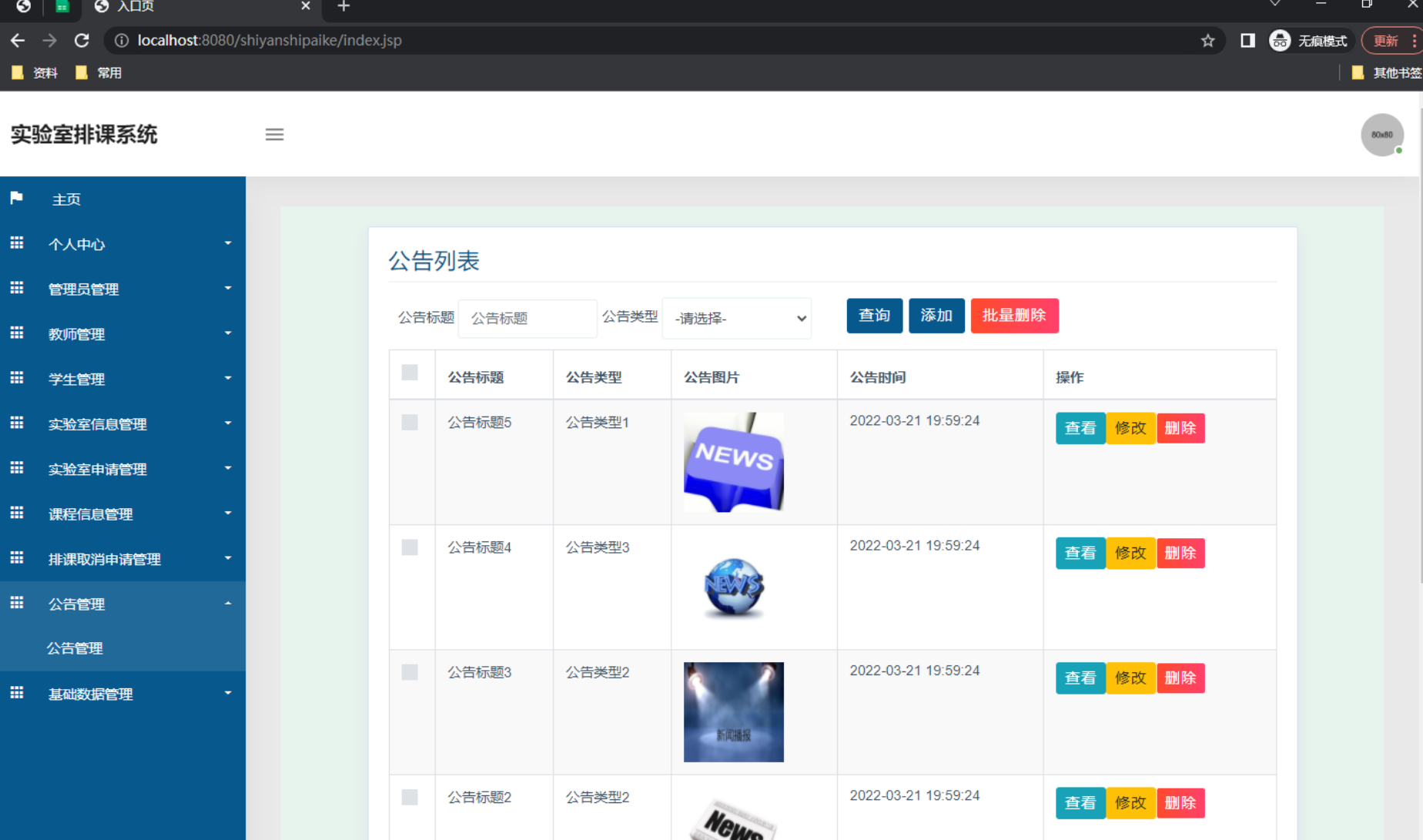This screenshot has width=1423, height=840.
Task: Click the flag icon beside 主页
Action: tap(16, 198)
